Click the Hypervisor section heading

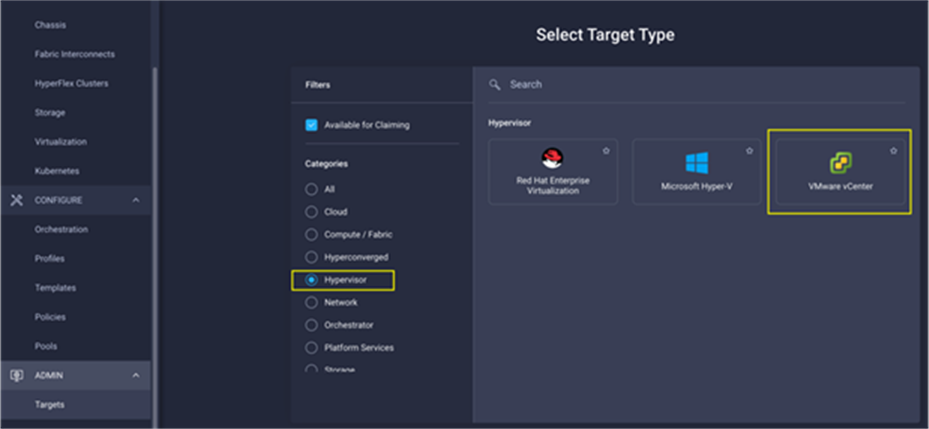[510, 123]
